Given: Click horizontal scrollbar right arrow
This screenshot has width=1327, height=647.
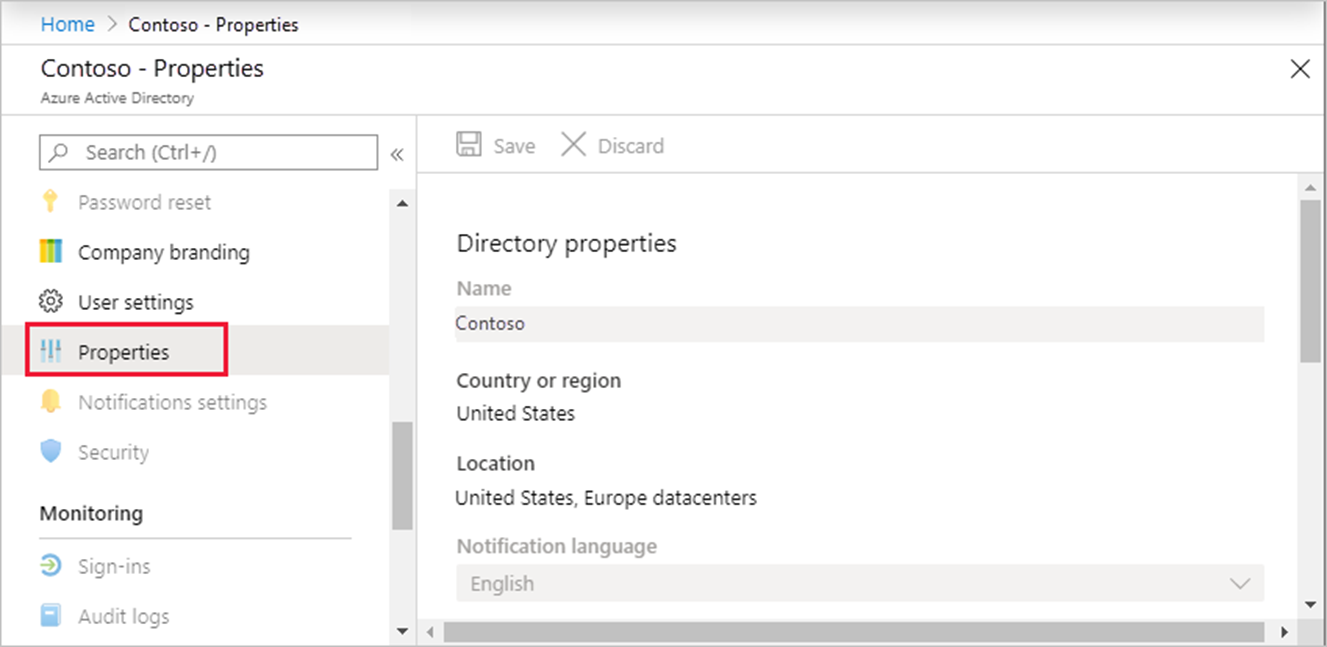Looking at the screenshot, I should click(x=1285, y=632).
